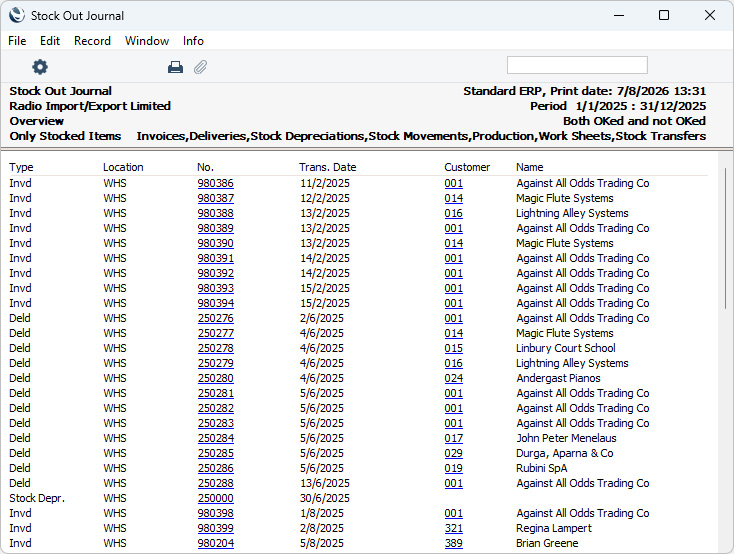This screenshot has width=734, height=554.
Task: Open customer 017 for John Peter Menelaus
Action: coord(454,438)
